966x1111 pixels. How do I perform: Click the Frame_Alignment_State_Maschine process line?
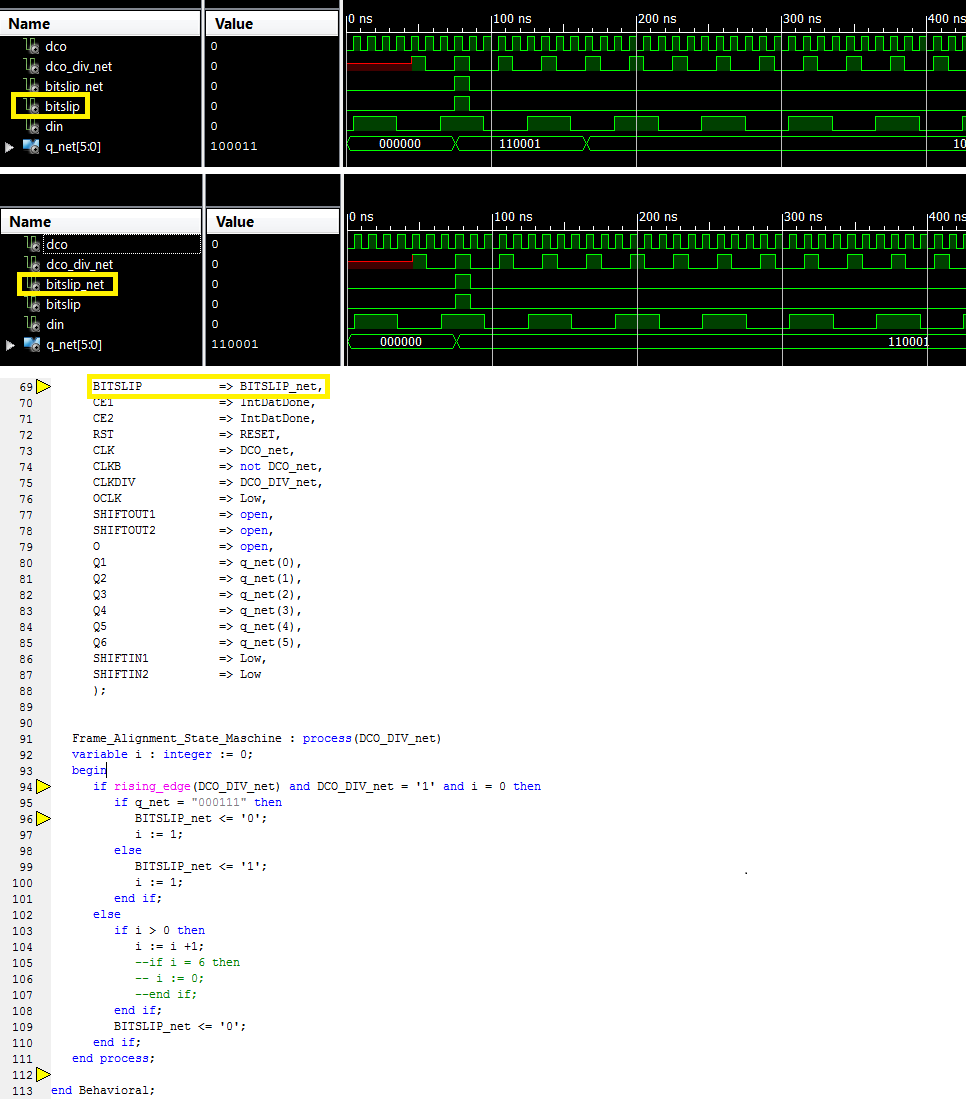[257, 738]
